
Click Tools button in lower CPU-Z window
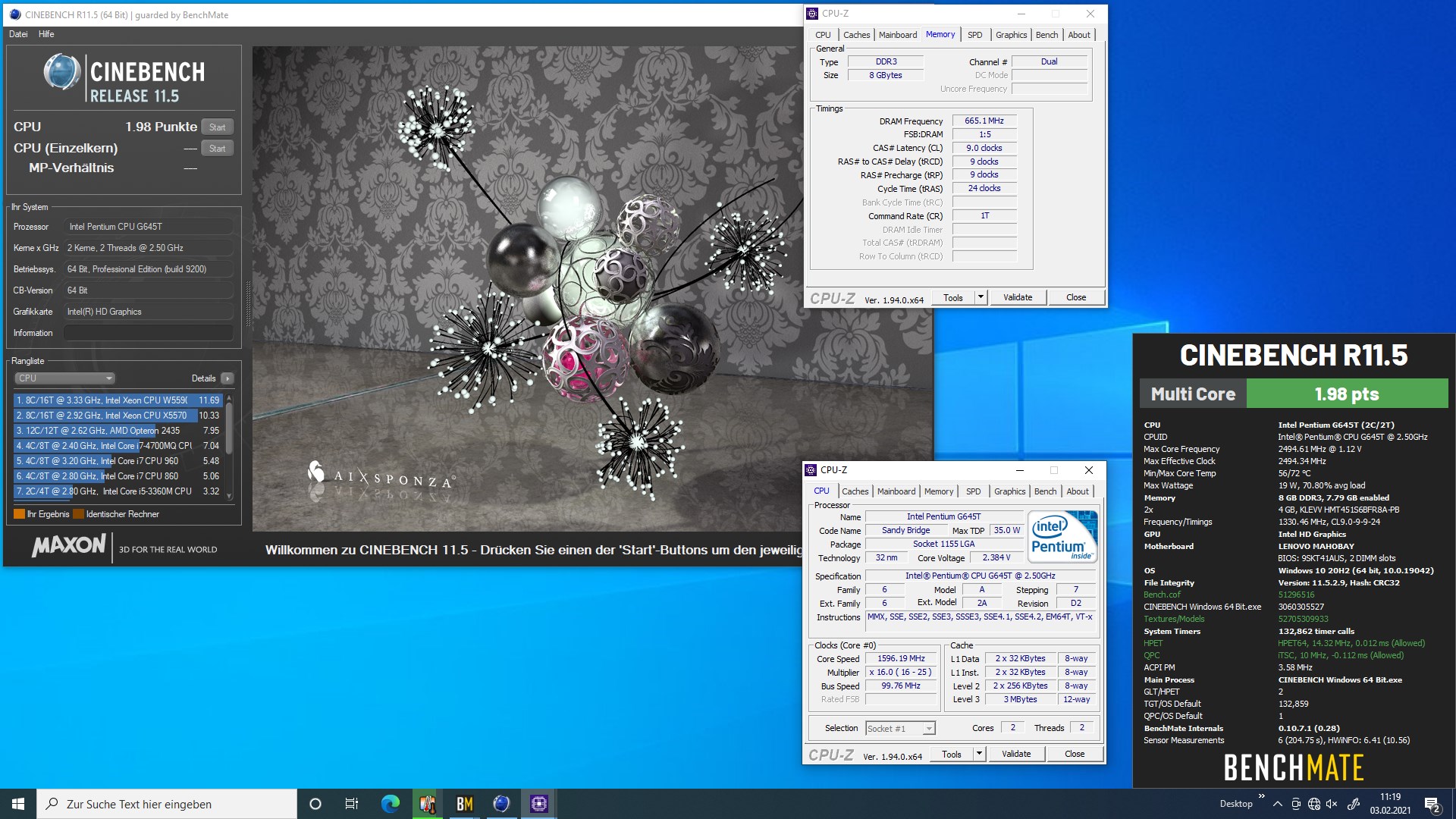(x=951, y=755)
